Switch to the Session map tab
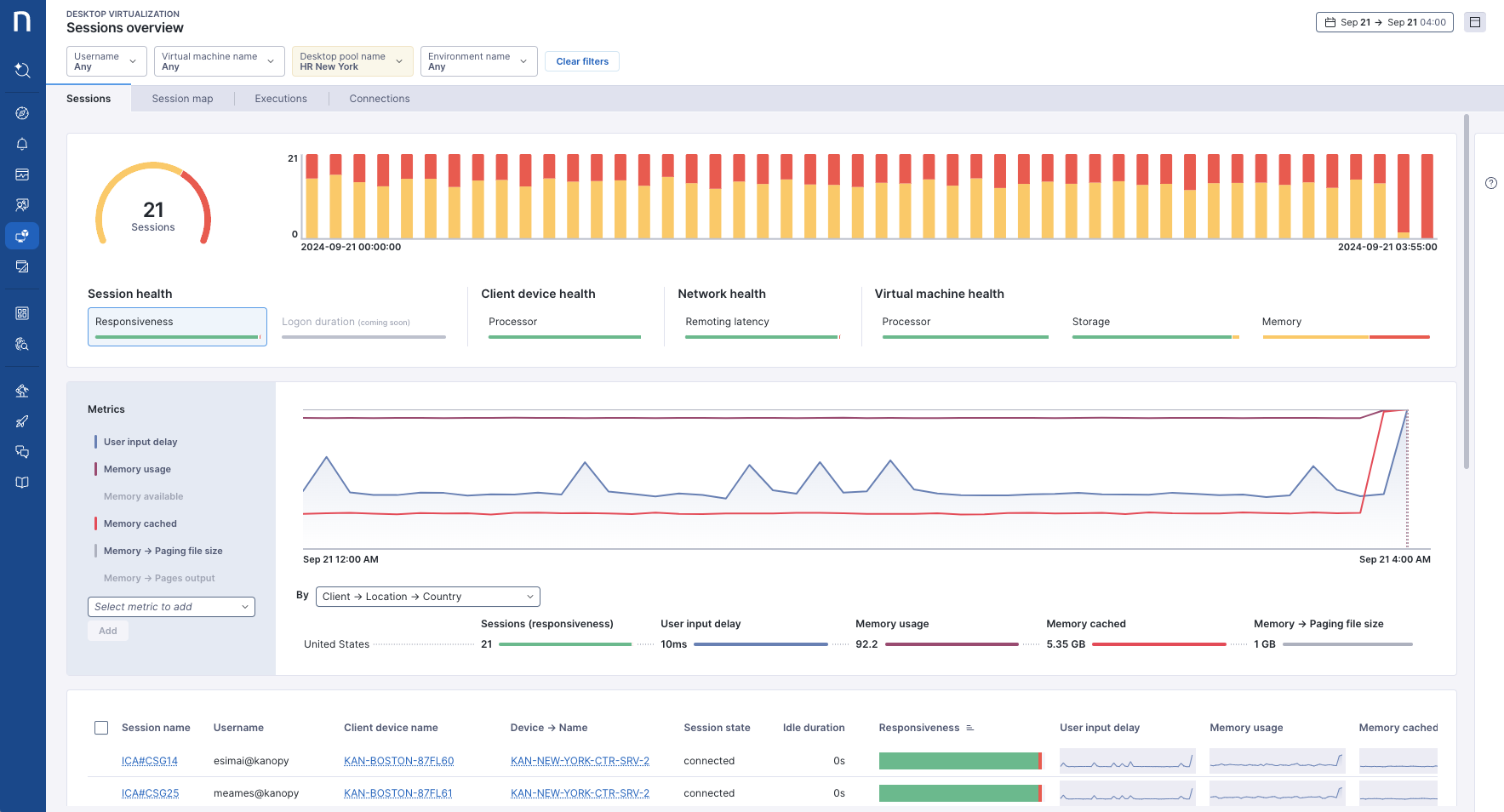Image resolution: width=1504 pixels, height=812 pixels. pos(182,99)
